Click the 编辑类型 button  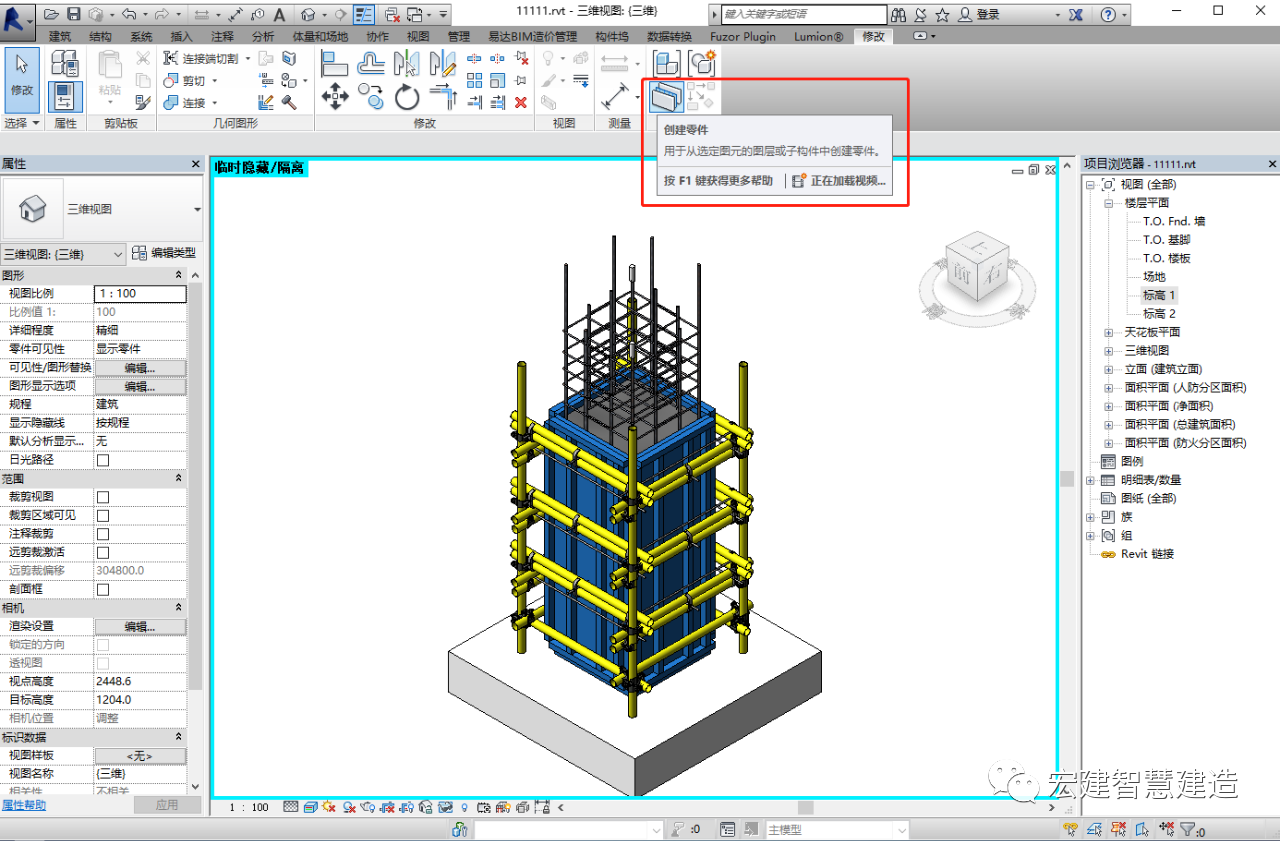coord(165,254)
